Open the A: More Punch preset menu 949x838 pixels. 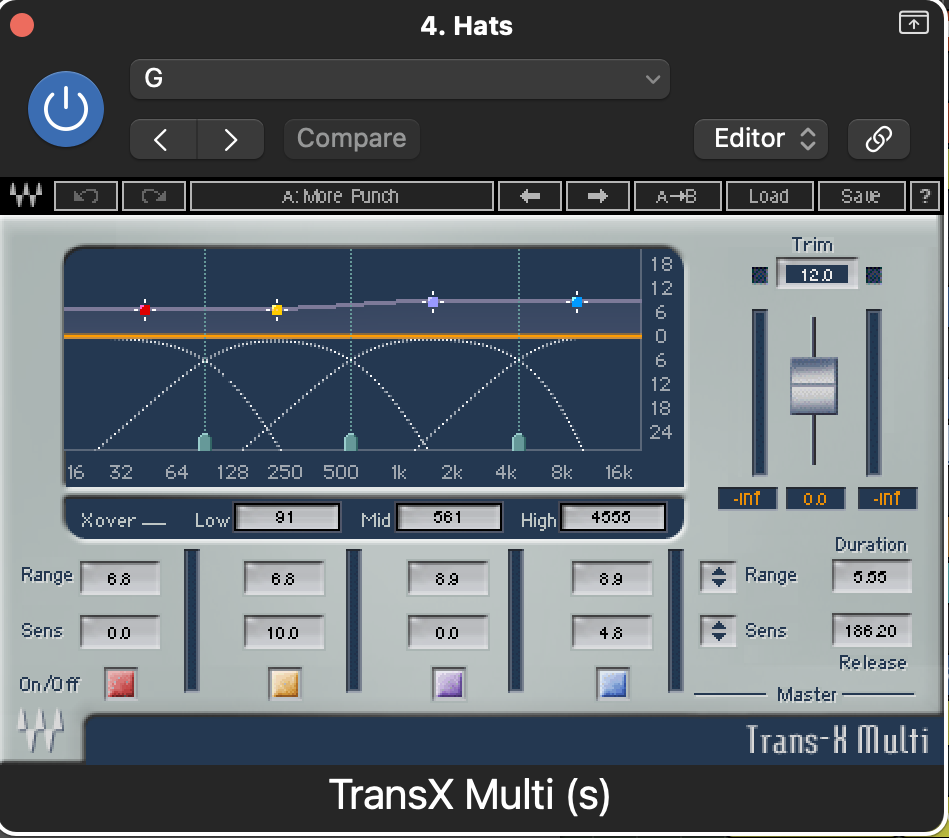pyautogui.click(x=341, y=196)
